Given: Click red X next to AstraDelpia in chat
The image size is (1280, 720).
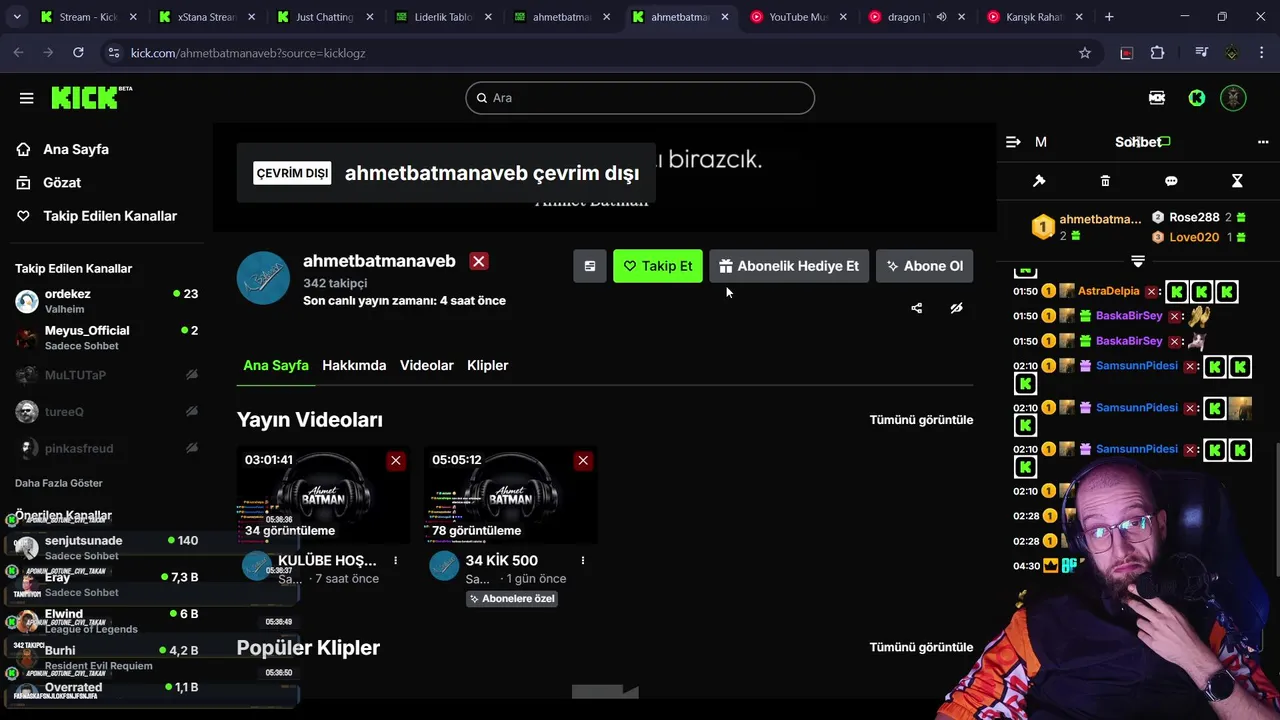Looking at the screenshot, I should tap(1152, 291).
